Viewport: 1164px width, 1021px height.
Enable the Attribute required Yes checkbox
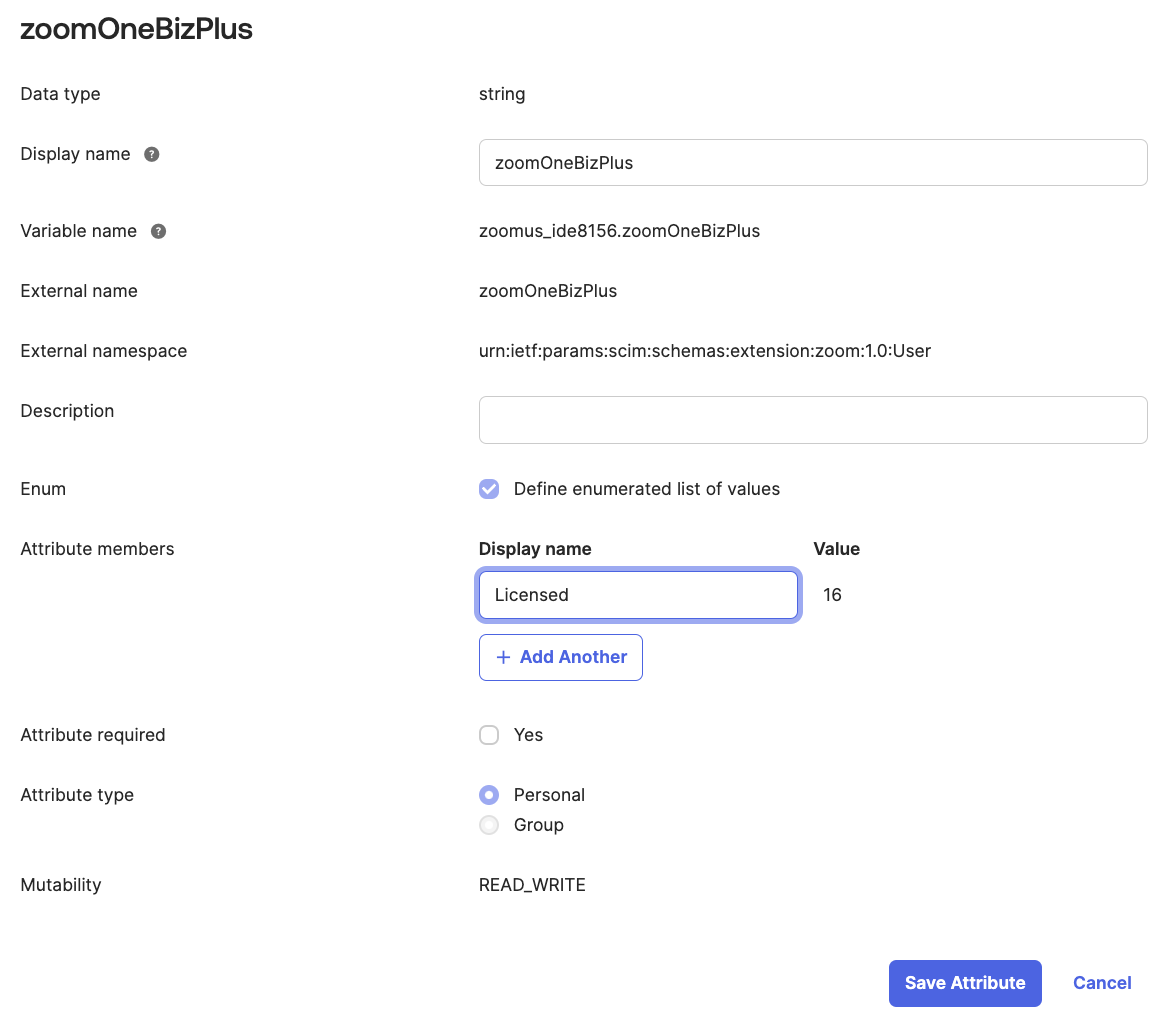pyautogui.click(x=489, y=735)
